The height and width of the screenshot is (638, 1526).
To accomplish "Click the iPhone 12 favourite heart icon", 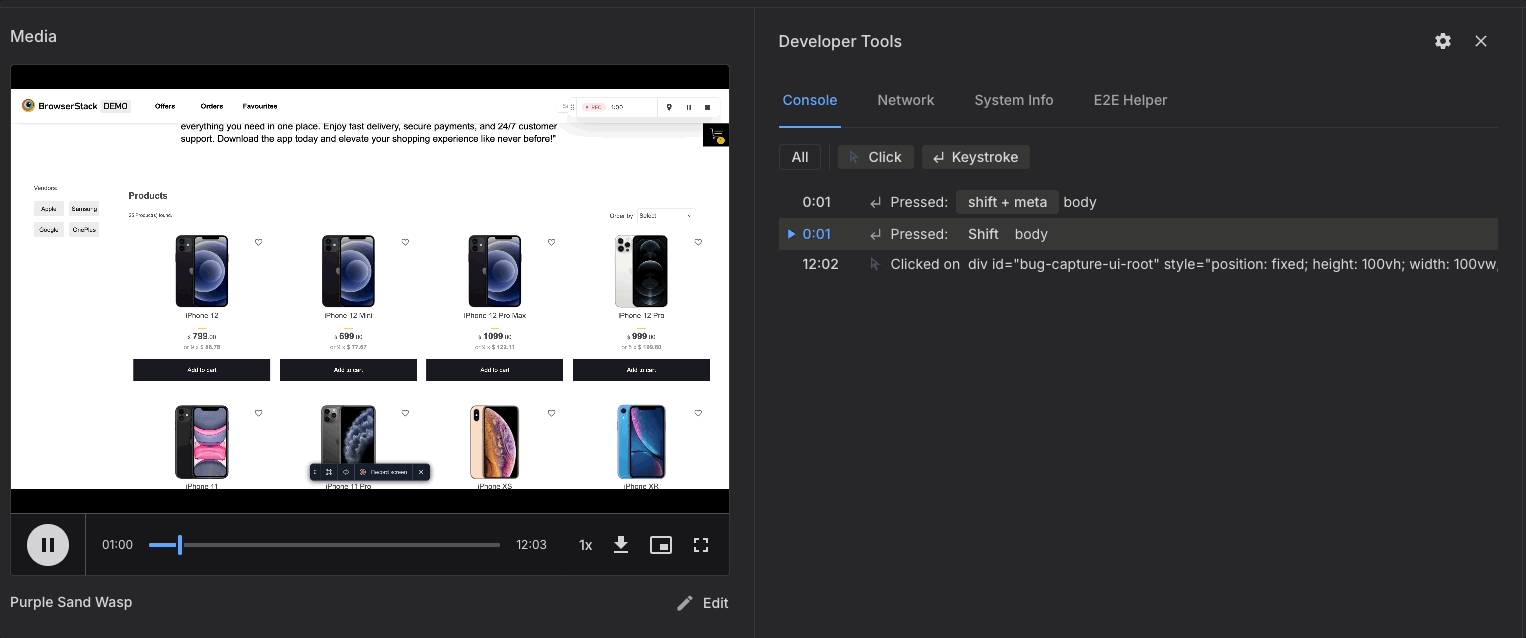I will [258, 242].
